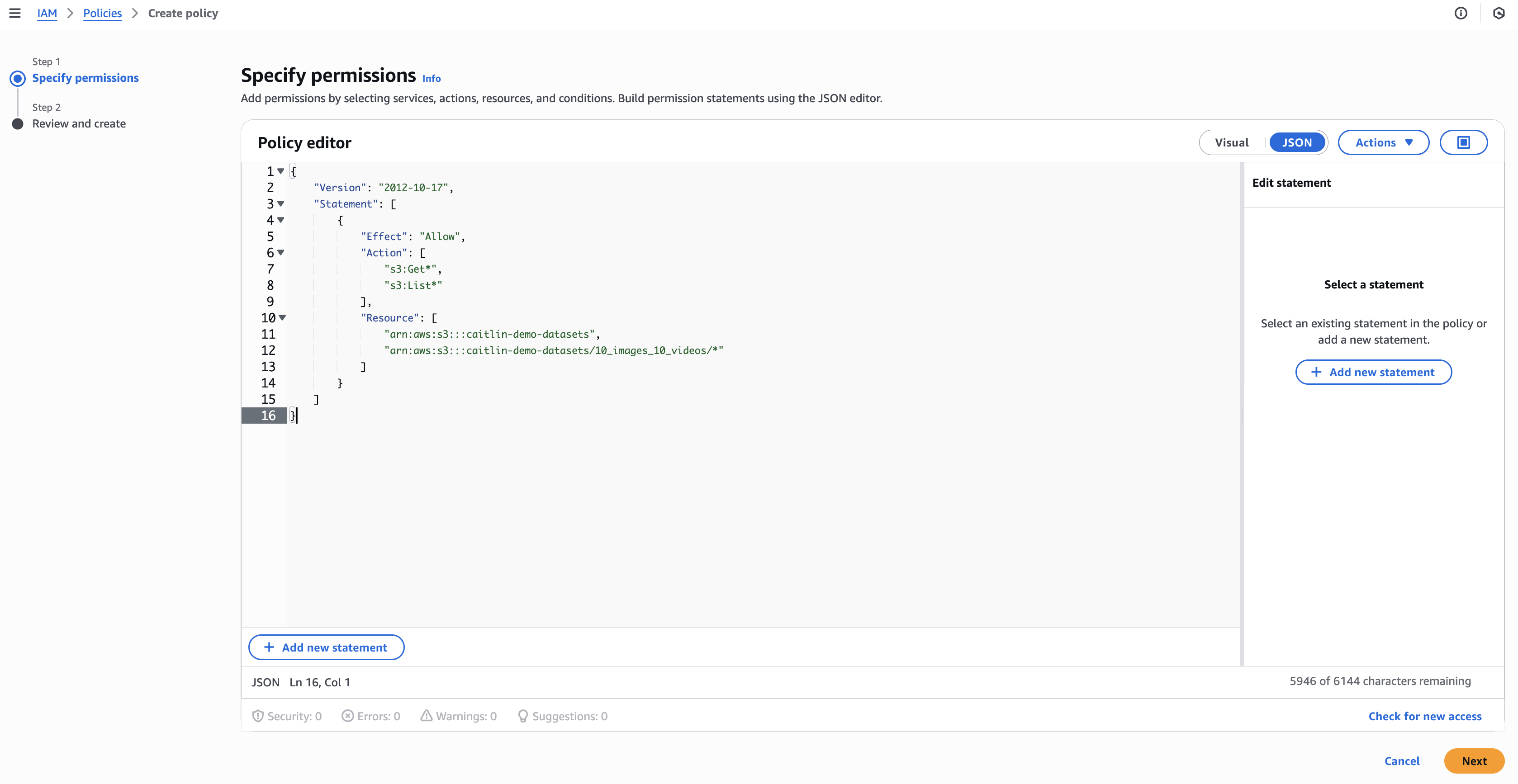This screenshot has height=784, width=1518.
Task: Open IAM breadcrumb link
Action: (47, 13)
